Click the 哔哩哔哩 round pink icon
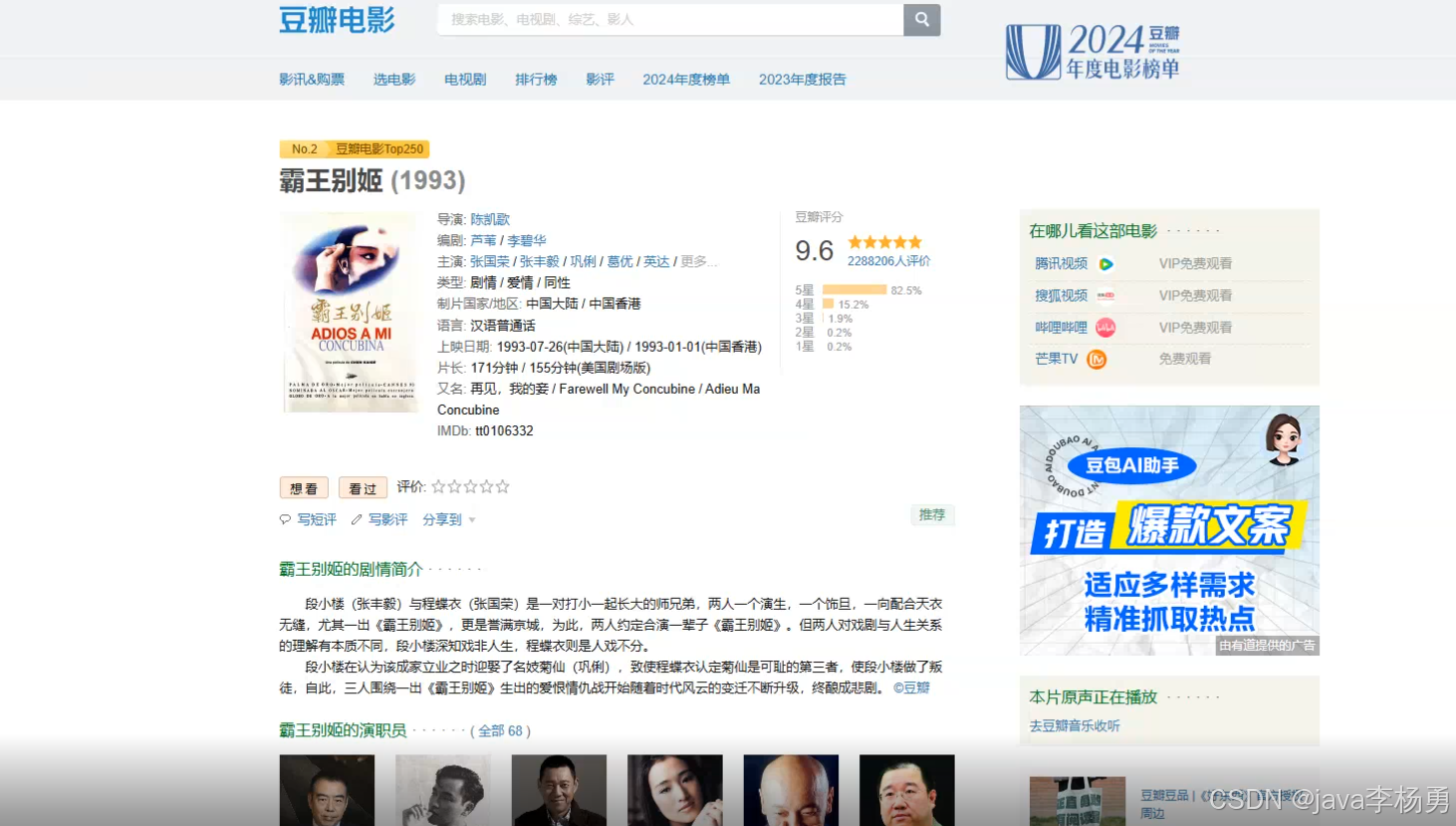This screenshot has width=1456, height=826. 1105,328
